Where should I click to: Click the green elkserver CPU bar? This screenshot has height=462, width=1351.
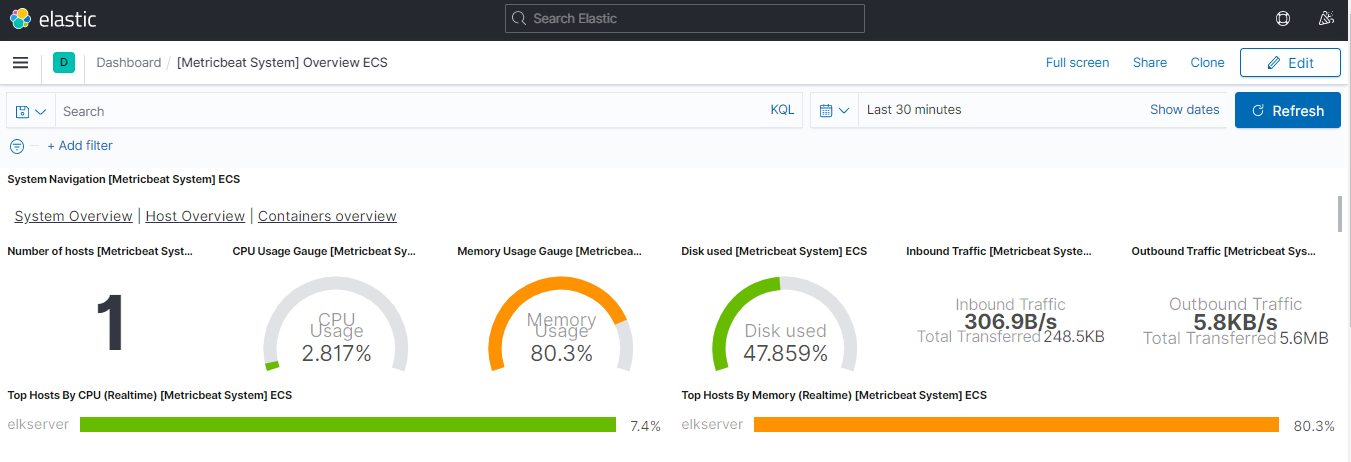coord(348,425)
